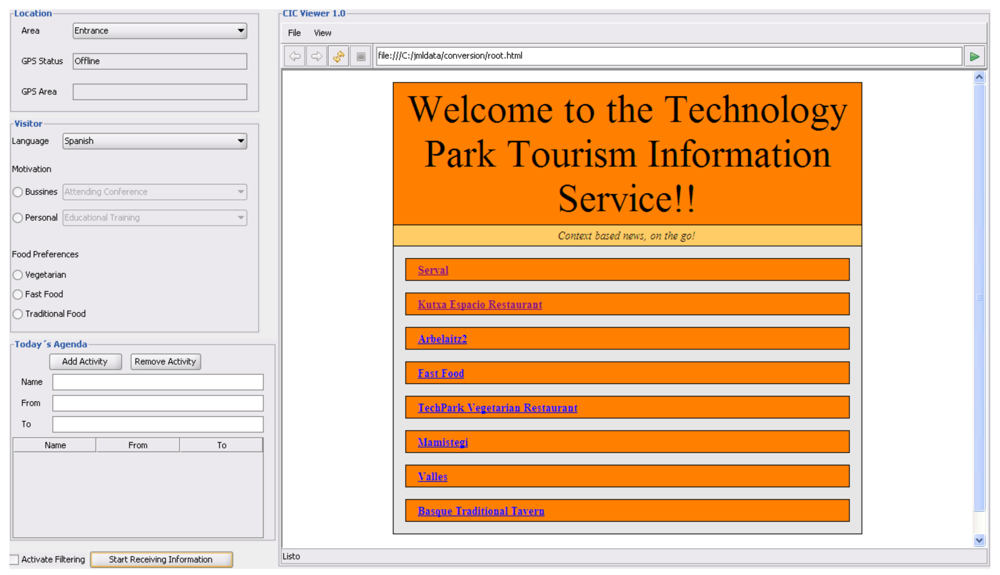Click the 'Context based news, on the go!' text
The width and height of the screenshot is (1000, 575).
(627, 236)
